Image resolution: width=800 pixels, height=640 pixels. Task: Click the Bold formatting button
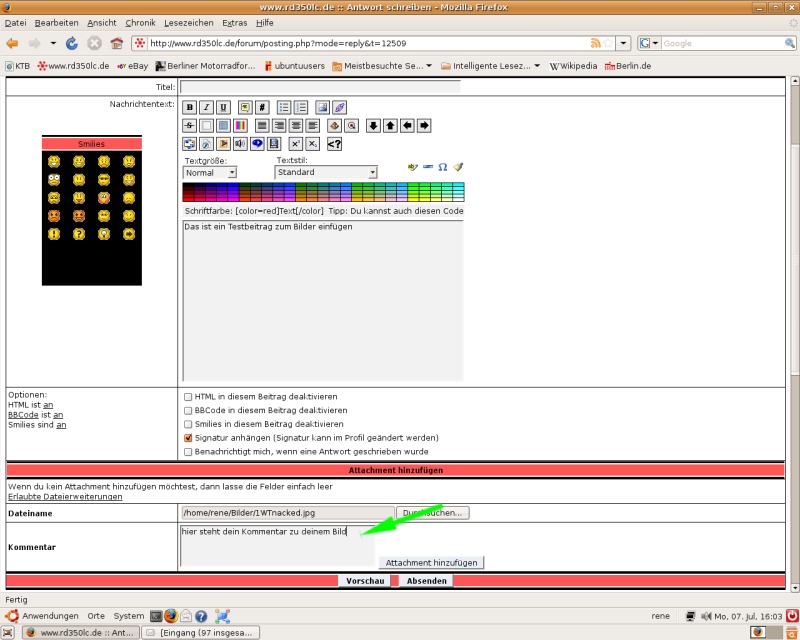click(x=190, y=107)
